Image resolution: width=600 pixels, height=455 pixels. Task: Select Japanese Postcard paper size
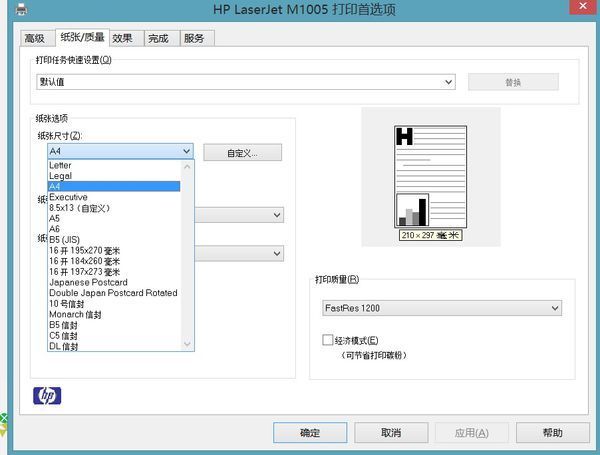point(88,282)
